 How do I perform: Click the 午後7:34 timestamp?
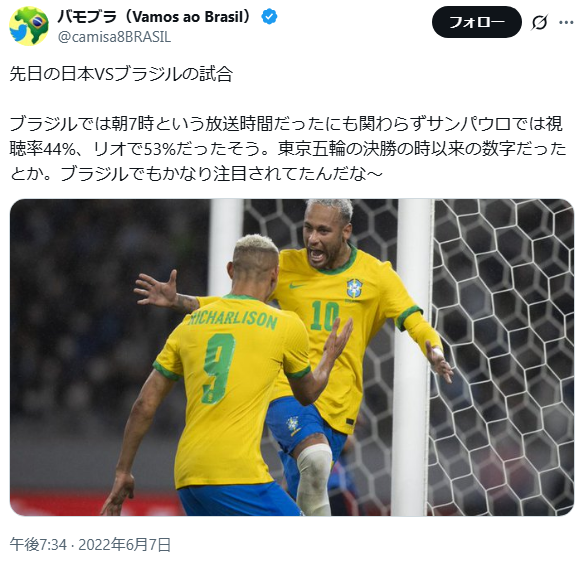(x=38, y=545)
